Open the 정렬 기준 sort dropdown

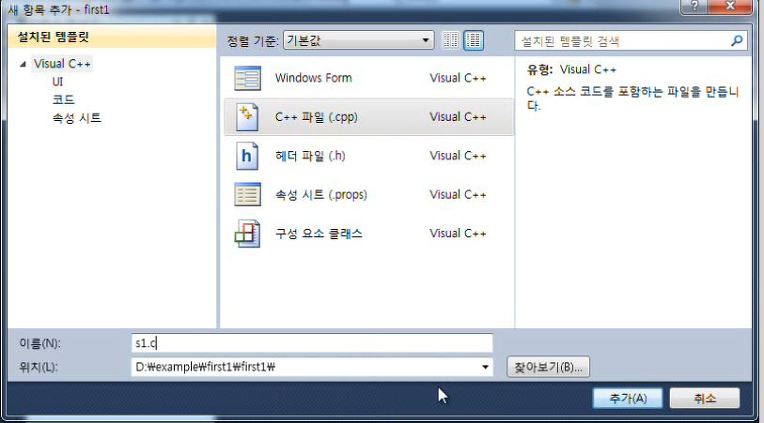(x=358, y=40)
